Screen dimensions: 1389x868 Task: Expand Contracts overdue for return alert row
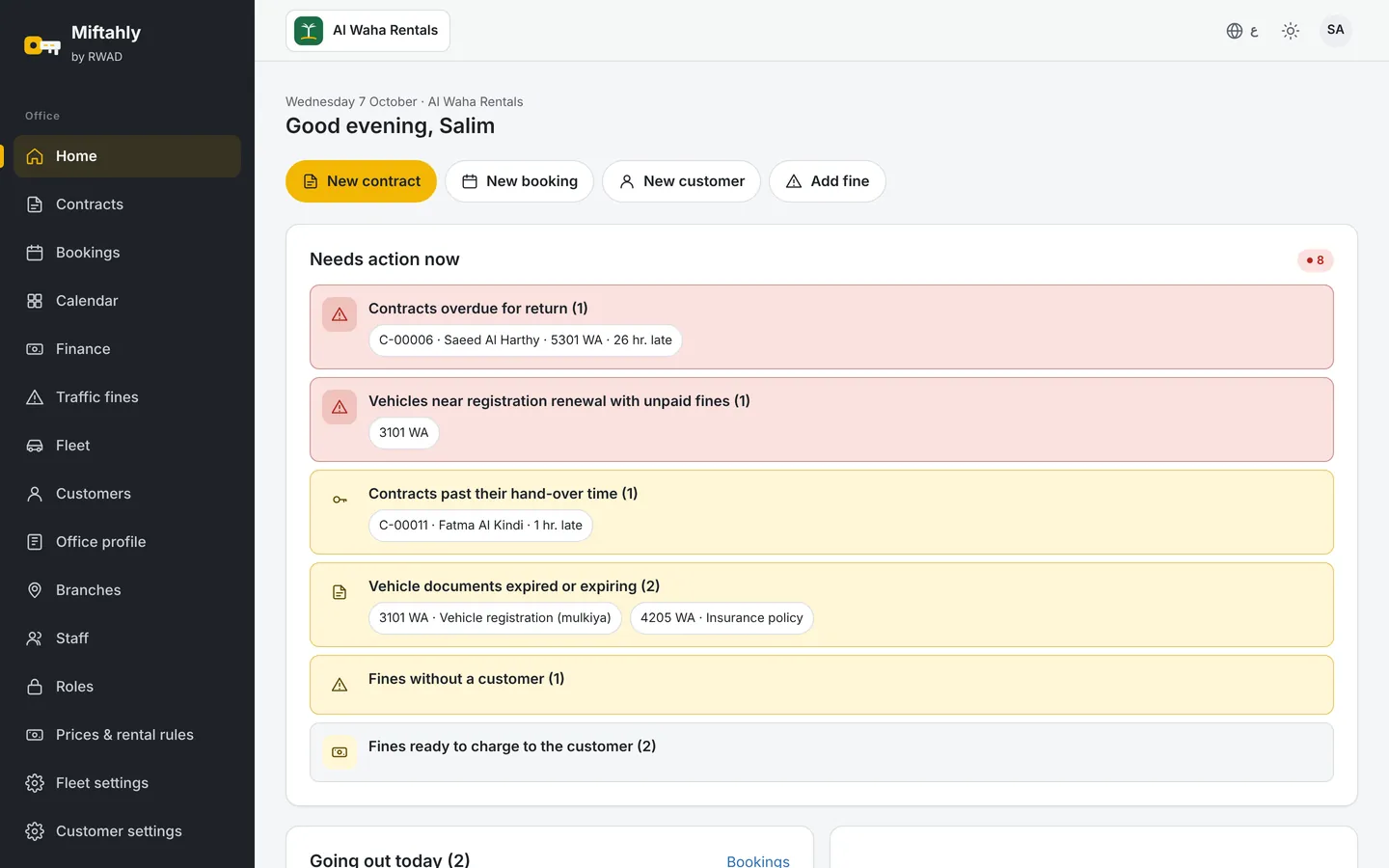tap(822, 327)
